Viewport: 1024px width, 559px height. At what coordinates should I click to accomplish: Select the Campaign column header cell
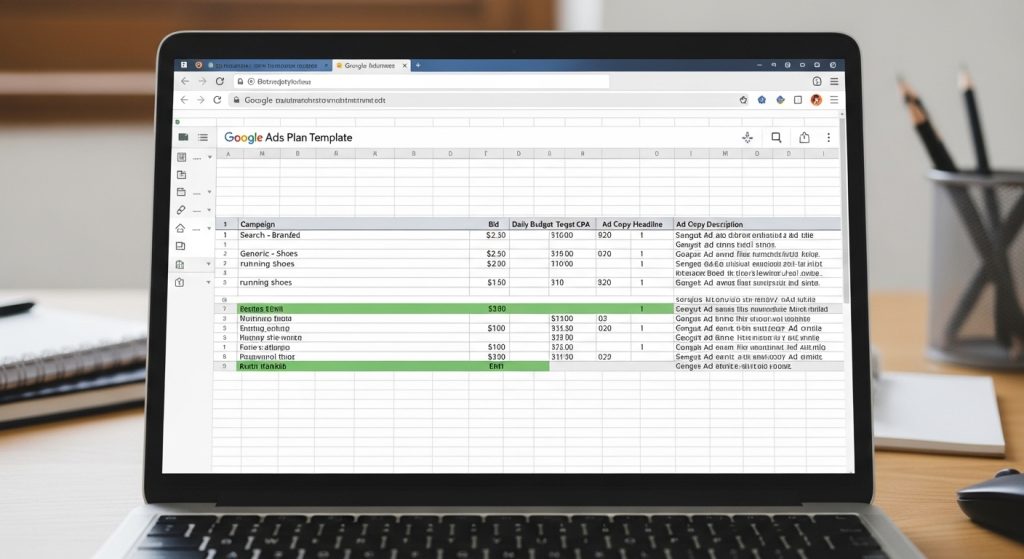(353, 224)
